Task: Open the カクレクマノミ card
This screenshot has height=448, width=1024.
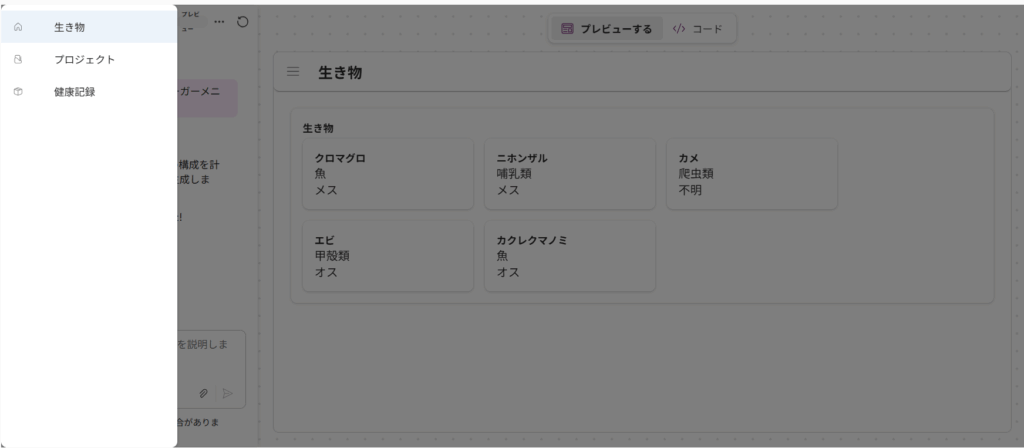Action: pyautogui.click(x=569, y=256)
